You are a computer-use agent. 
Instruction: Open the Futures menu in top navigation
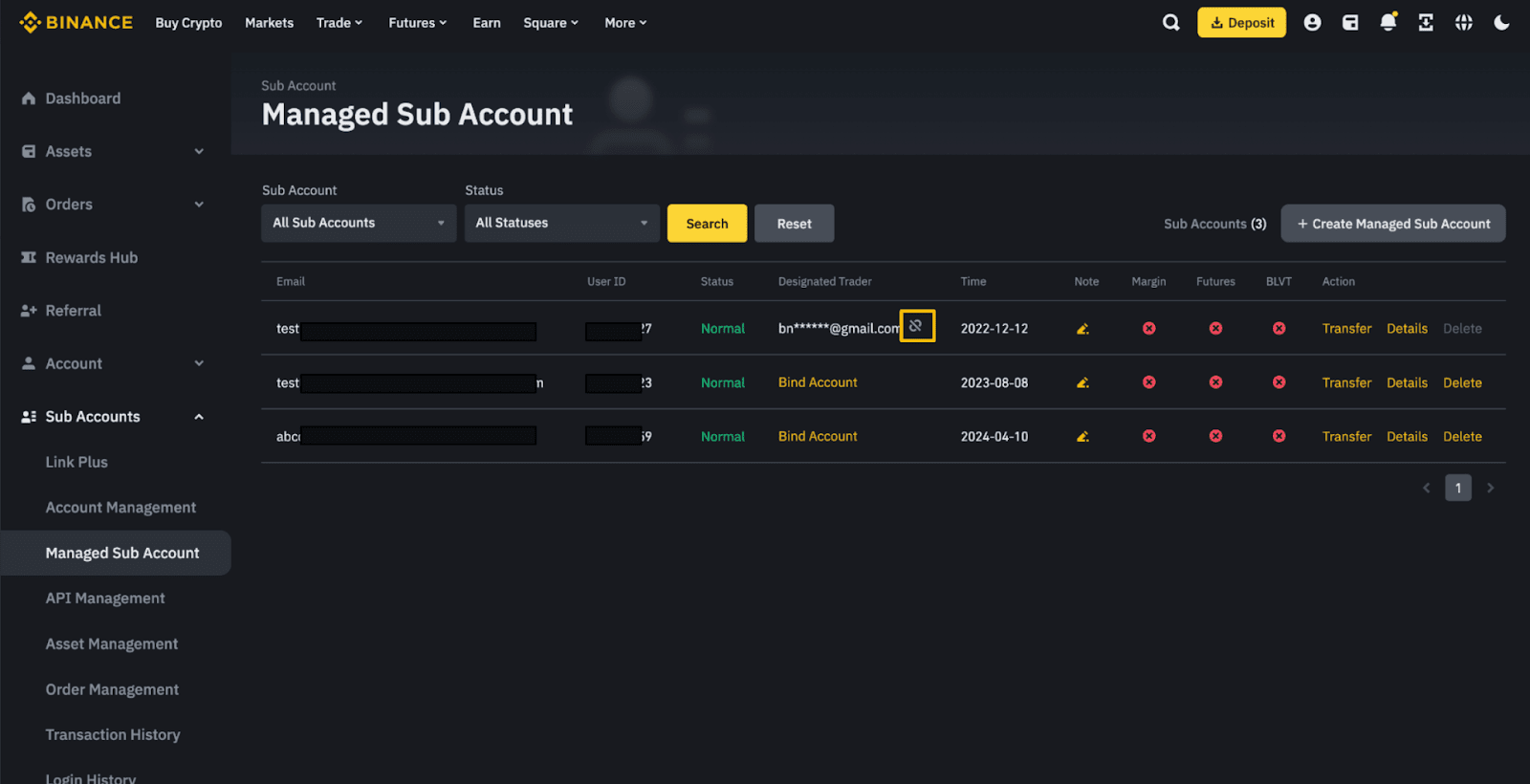[417, 23]
